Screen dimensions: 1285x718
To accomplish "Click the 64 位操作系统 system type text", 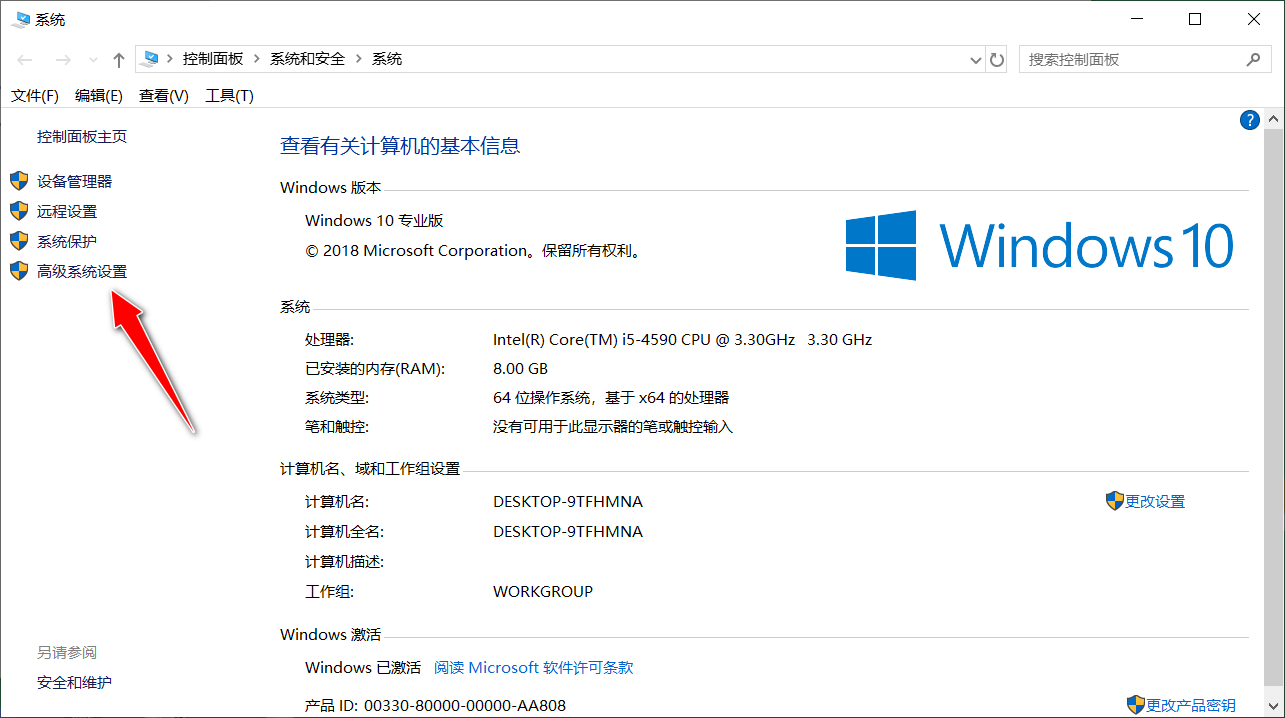I will point(611,397).
